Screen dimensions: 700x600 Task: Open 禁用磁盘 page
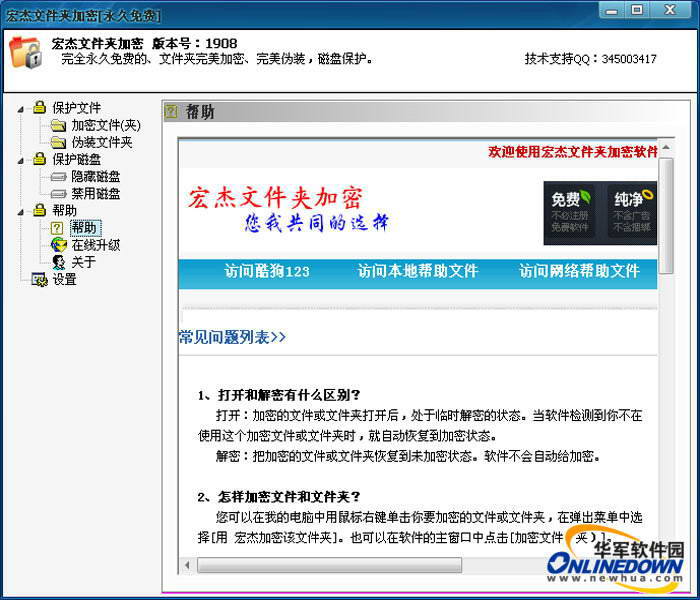pos(96,194)
